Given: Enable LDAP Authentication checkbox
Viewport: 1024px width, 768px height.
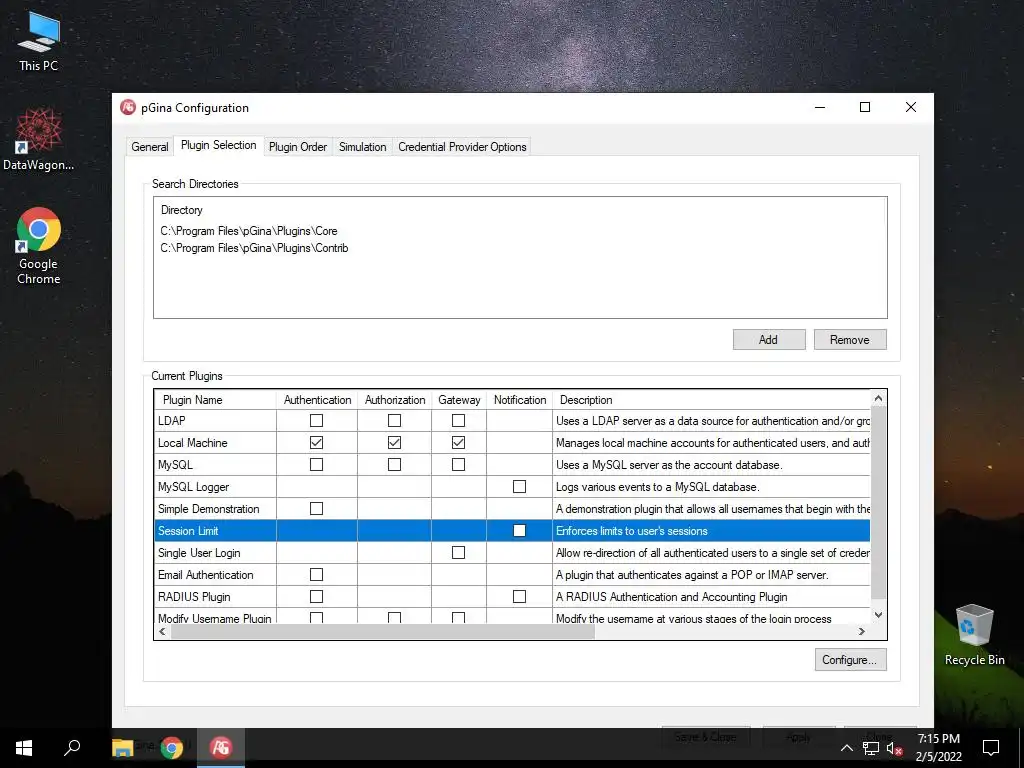Looking at the screenshot, I should coord(316,421).
